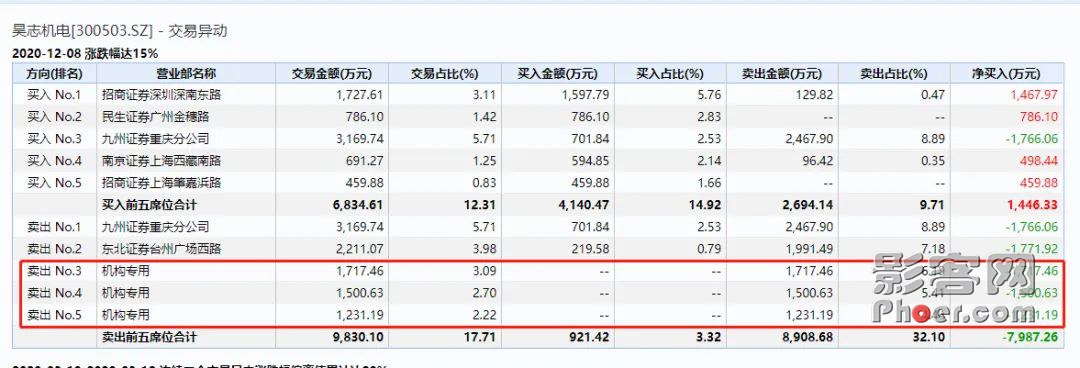Image resolution: width=1080 pixels, height=368 pixels.
Task: Select 机构专用 in the 卖出 No.5 row
Action: [125, 315]
